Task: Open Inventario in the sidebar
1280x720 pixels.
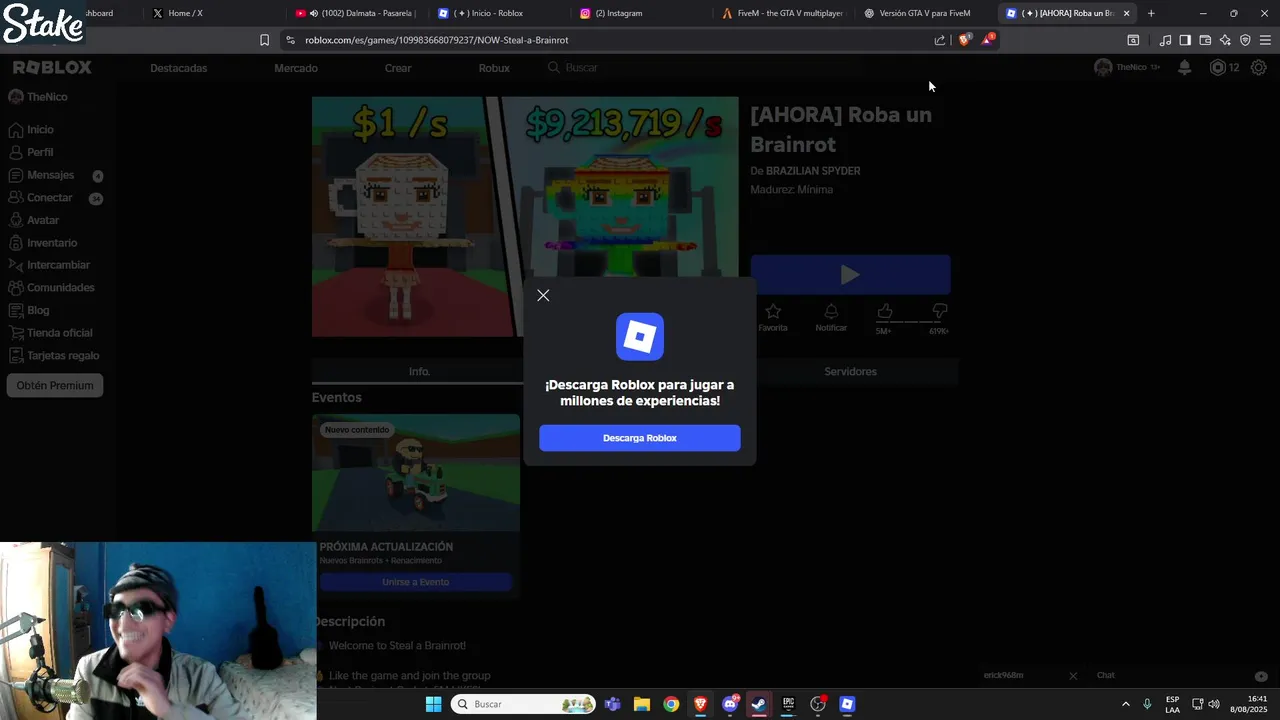Action: (x=43, y=243)
